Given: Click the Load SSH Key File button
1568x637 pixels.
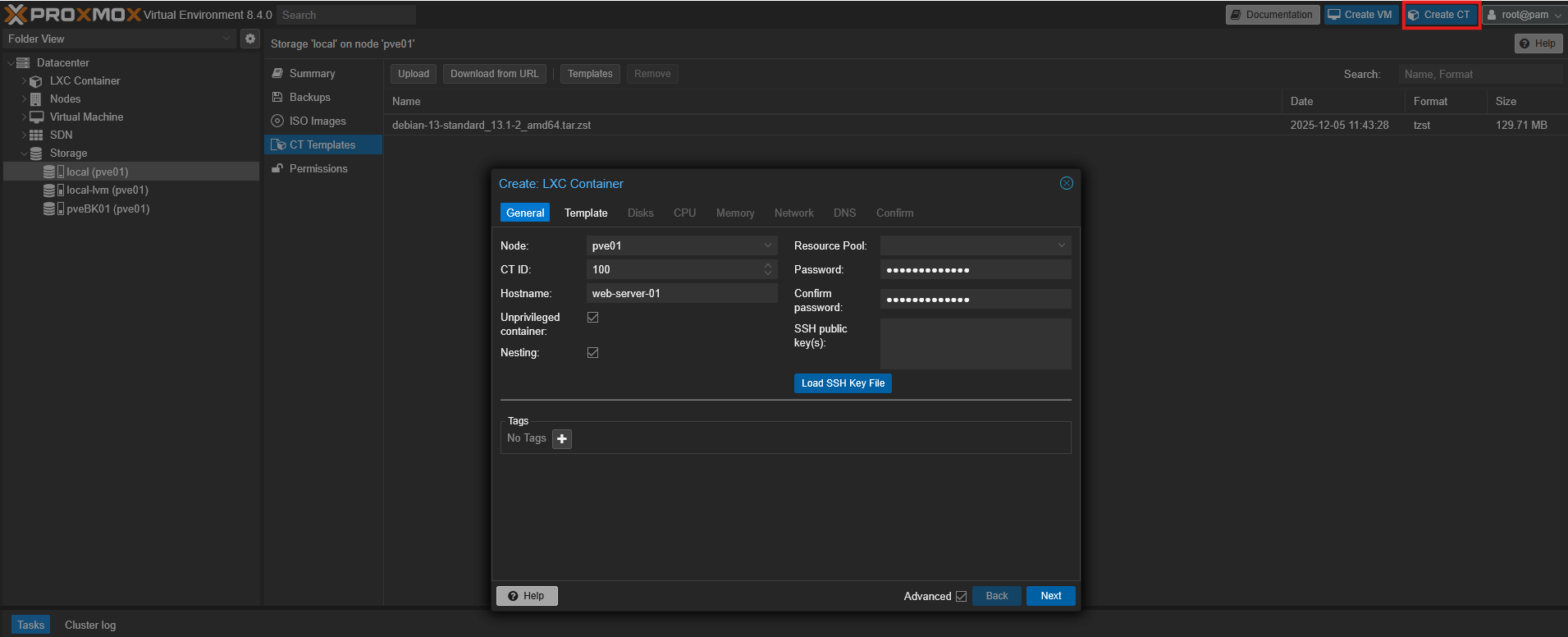Looking at the screenshot, I should click(x=842, y=383).
